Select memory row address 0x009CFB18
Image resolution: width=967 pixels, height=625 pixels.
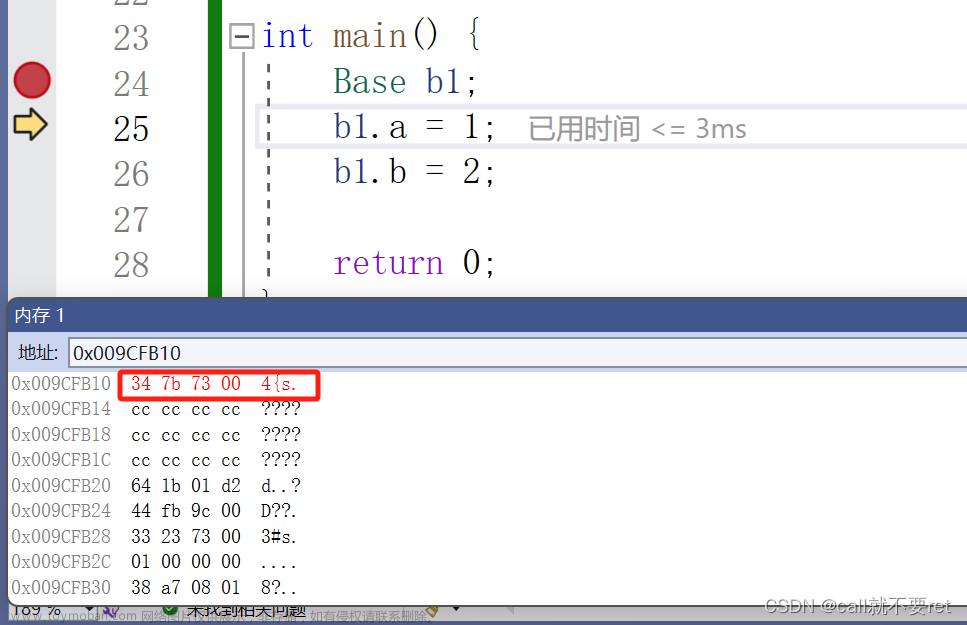click(x=61, y=434)
